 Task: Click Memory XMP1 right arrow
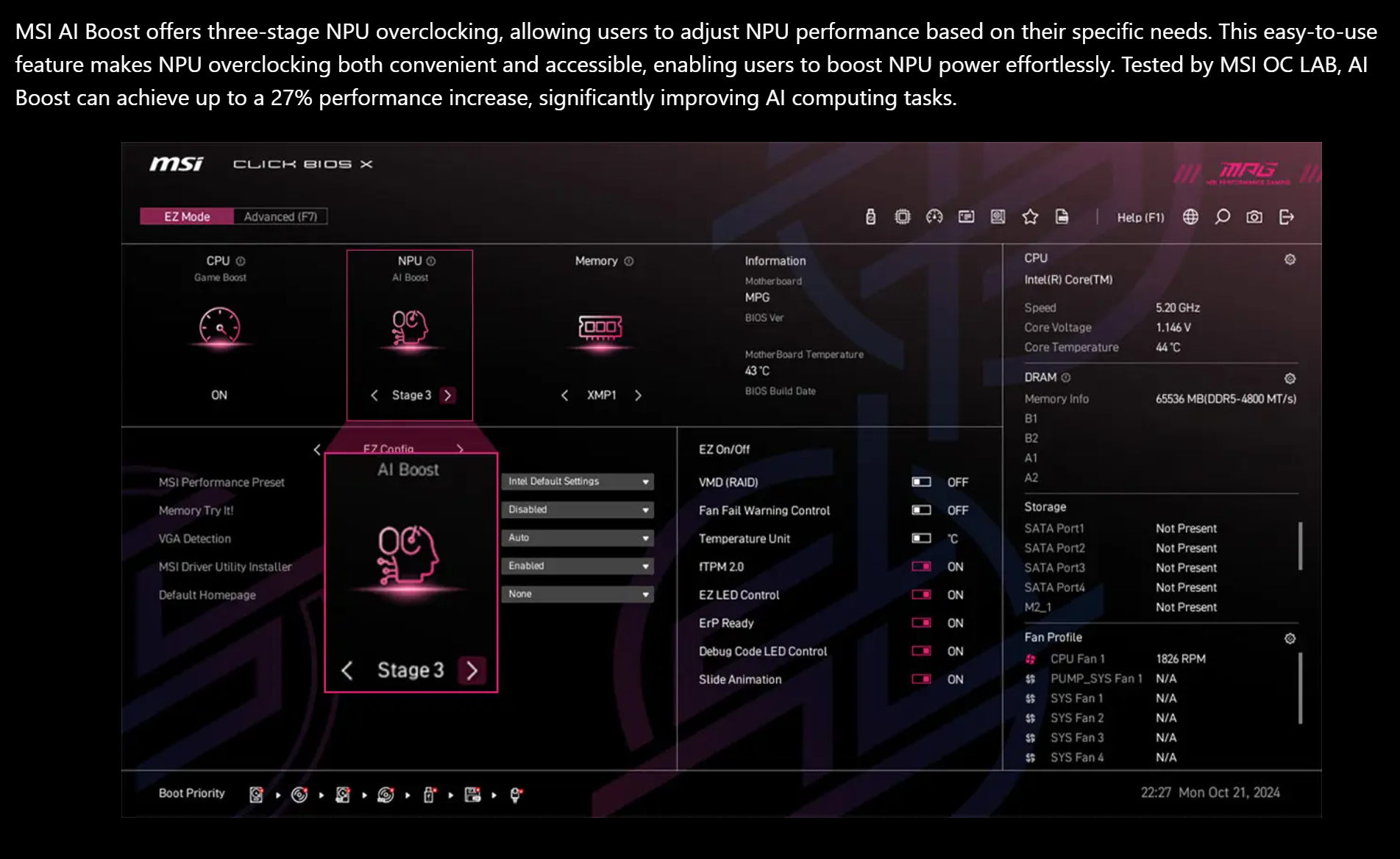[638, 396]
